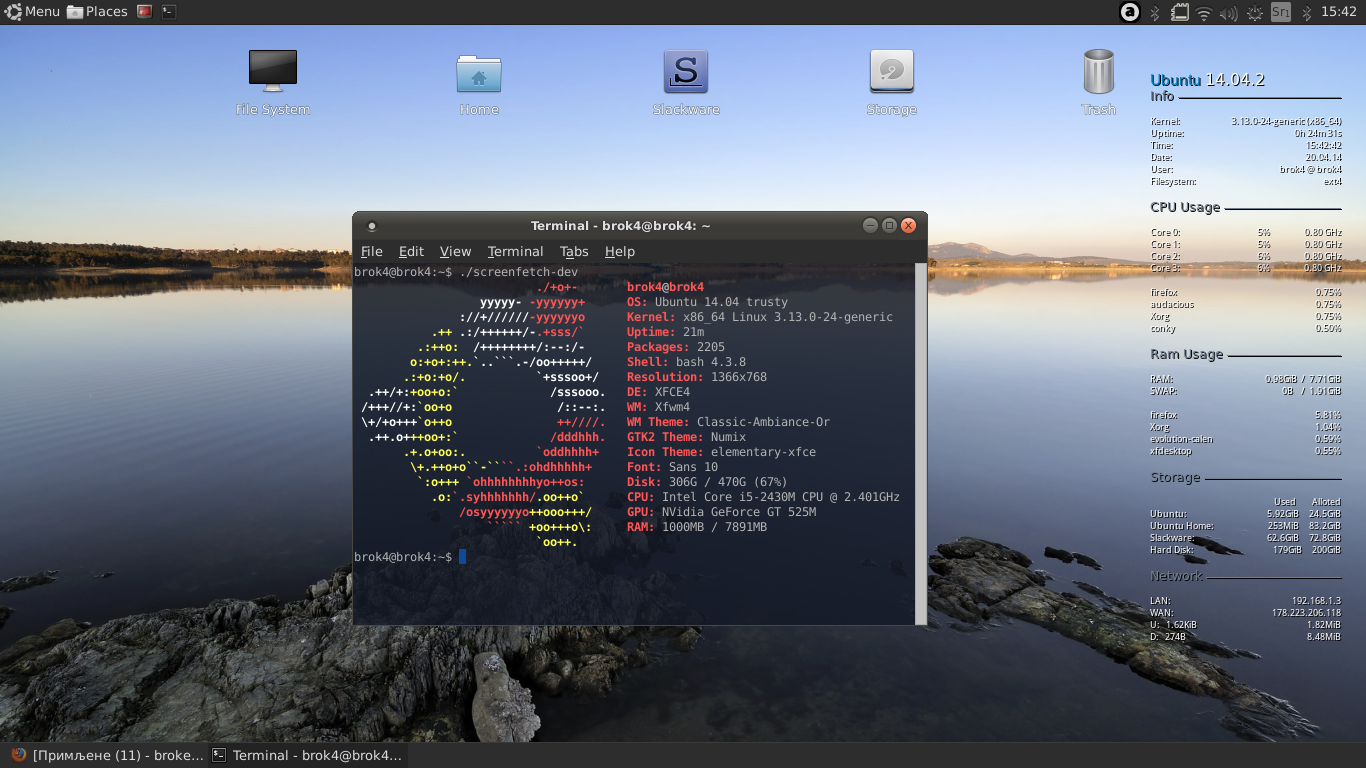Open the Terminal File menu
The image size is (1366, 768).
pos(371,251)
